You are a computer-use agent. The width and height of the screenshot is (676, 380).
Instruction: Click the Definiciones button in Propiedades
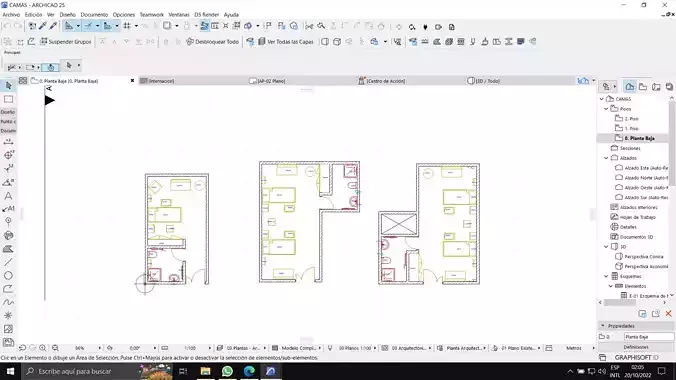(636, 347)
